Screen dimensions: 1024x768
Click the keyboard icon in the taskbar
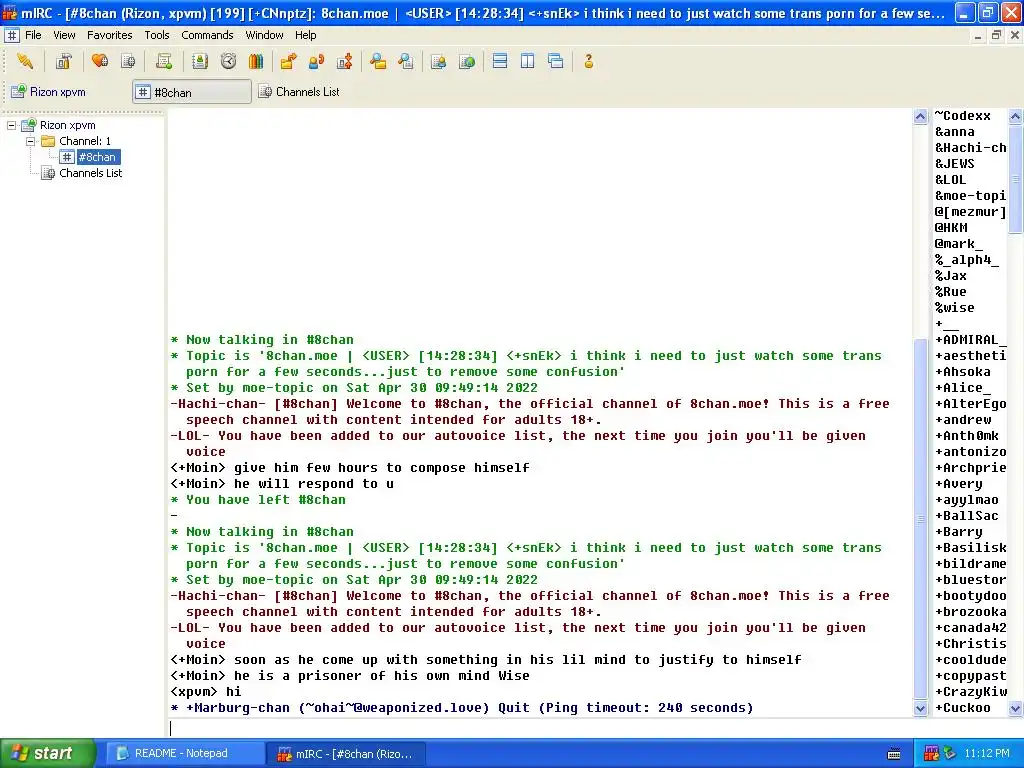click(894, 754)
